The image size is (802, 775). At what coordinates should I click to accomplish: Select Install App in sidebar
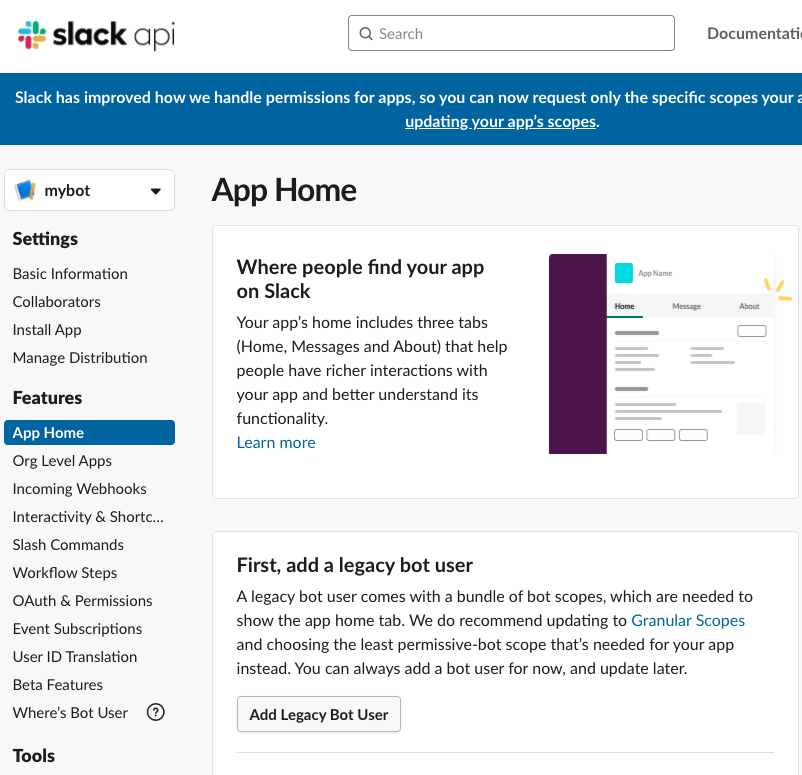click(47, 330)
